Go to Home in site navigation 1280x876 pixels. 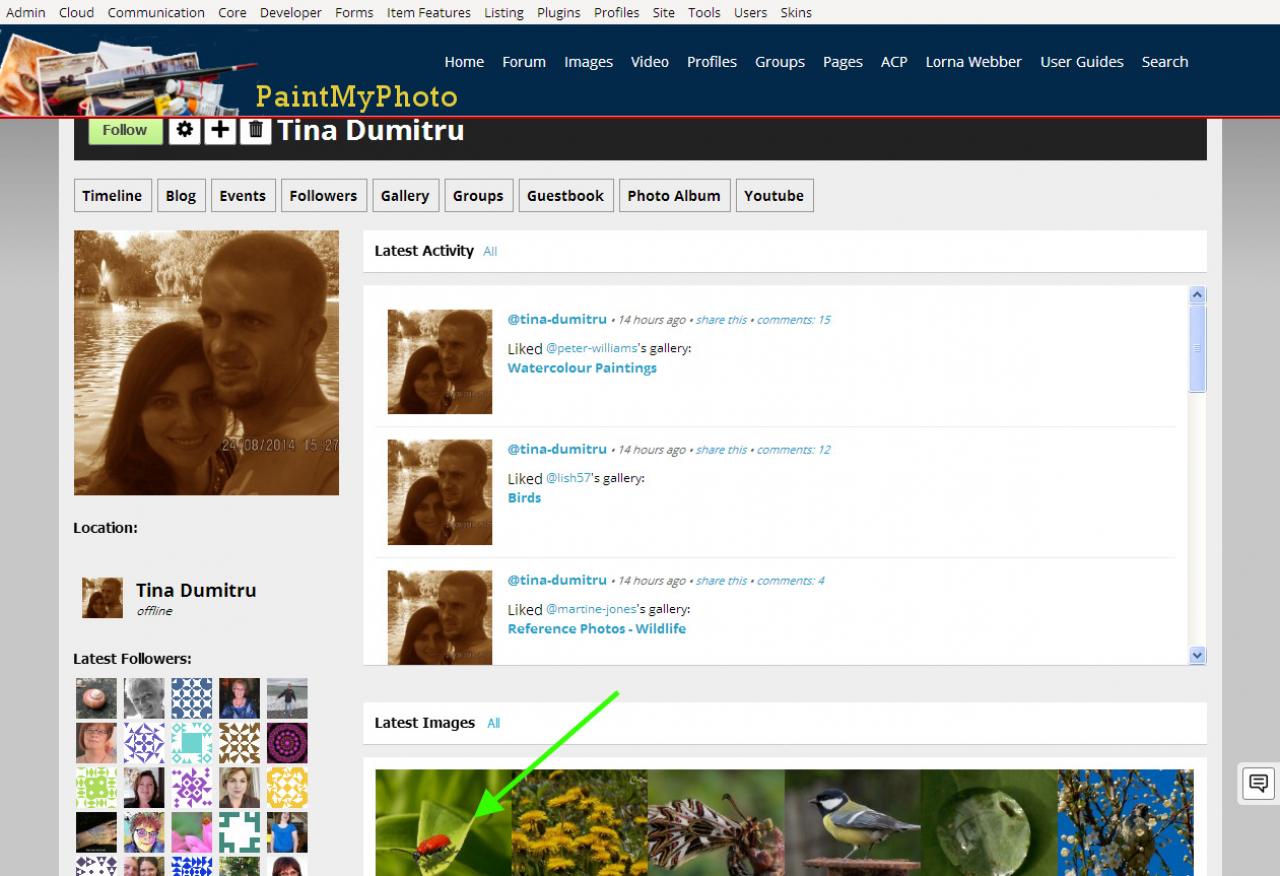click(x=464, y=62)
